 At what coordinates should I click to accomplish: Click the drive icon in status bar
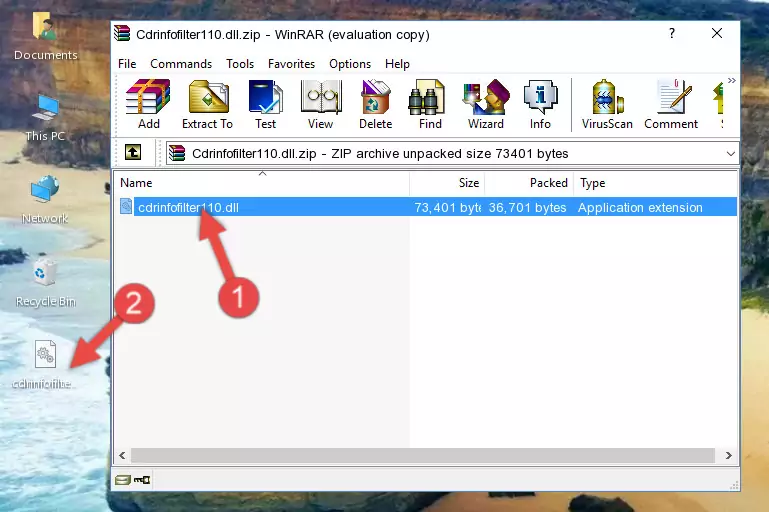coord(123,480)
